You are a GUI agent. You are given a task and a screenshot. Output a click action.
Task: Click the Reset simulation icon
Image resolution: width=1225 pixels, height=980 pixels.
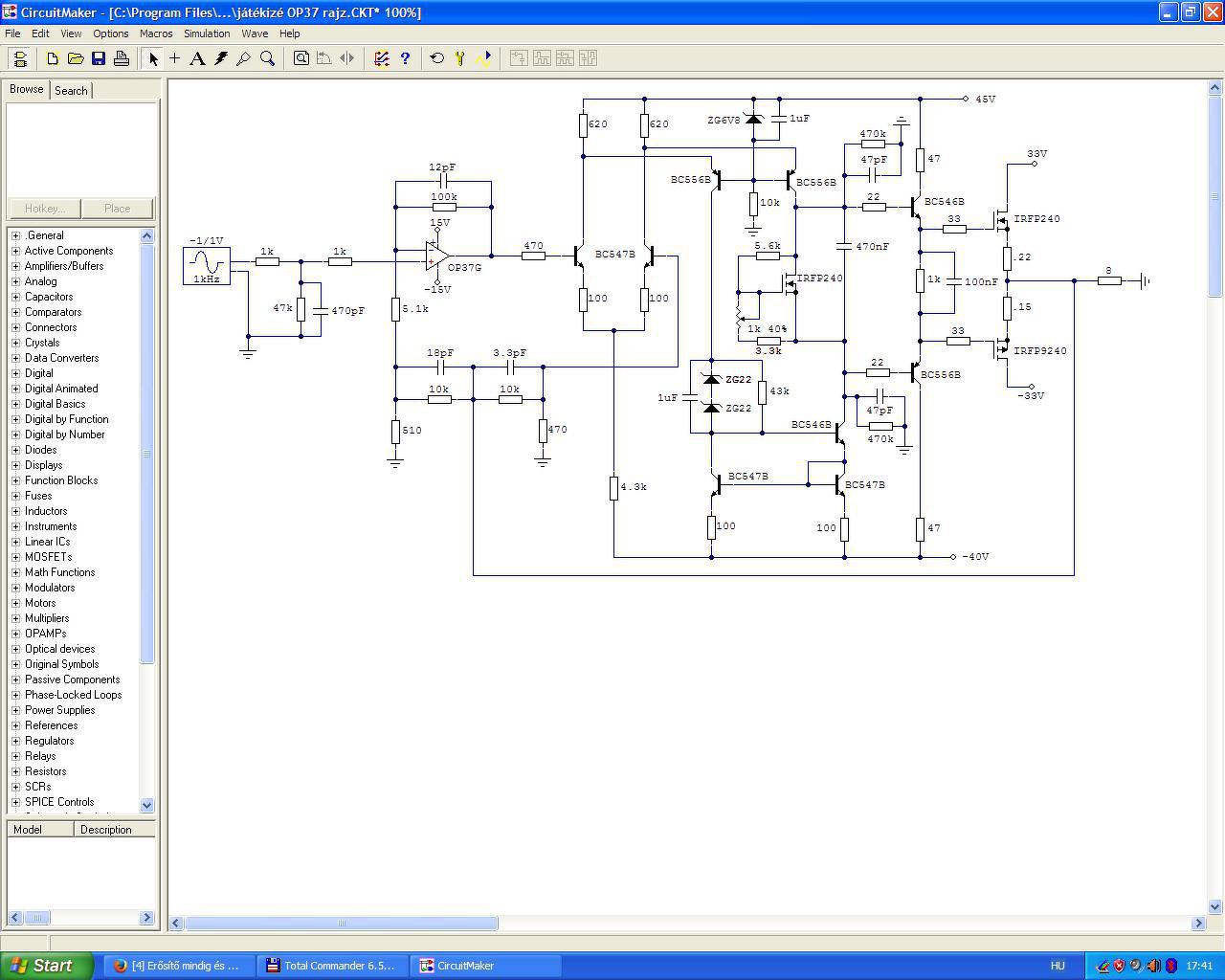[x=437, y=58]
